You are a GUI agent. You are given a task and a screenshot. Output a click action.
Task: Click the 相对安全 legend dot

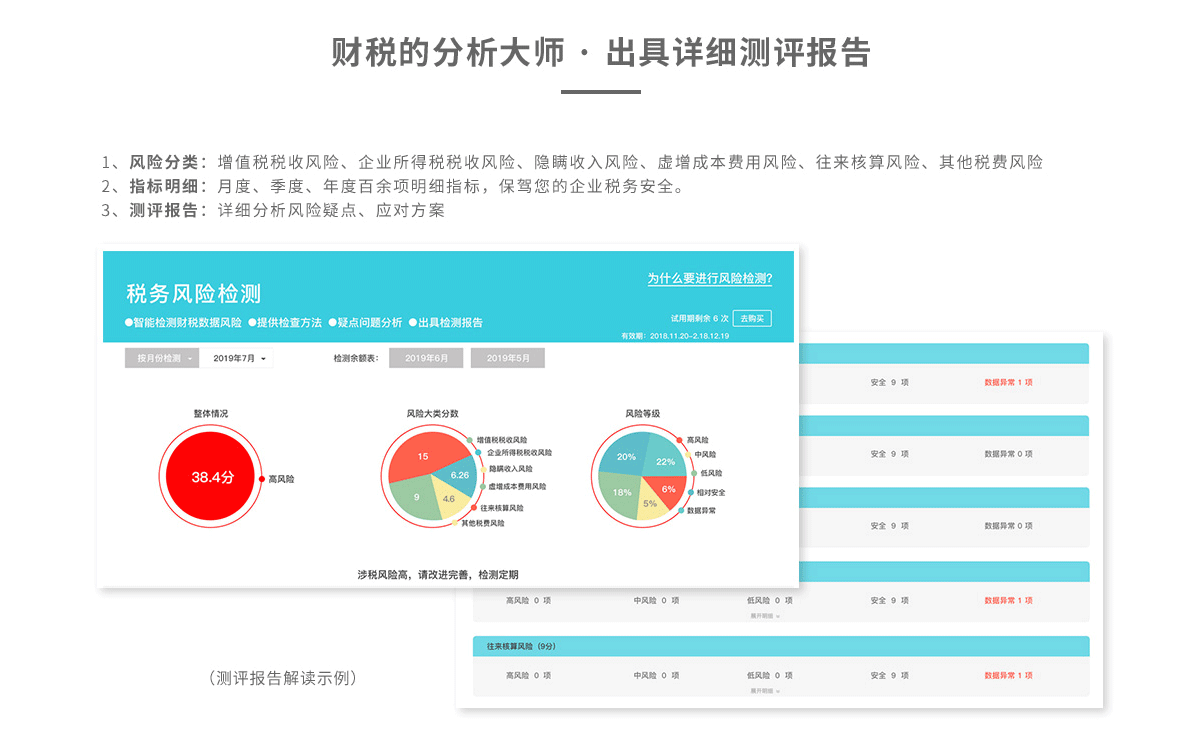[x=690, y=492]
